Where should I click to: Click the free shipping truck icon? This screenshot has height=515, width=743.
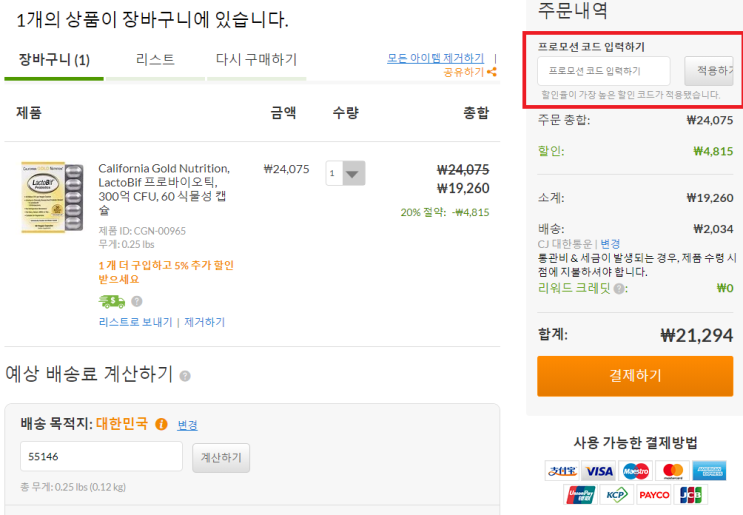pos(112,301)
